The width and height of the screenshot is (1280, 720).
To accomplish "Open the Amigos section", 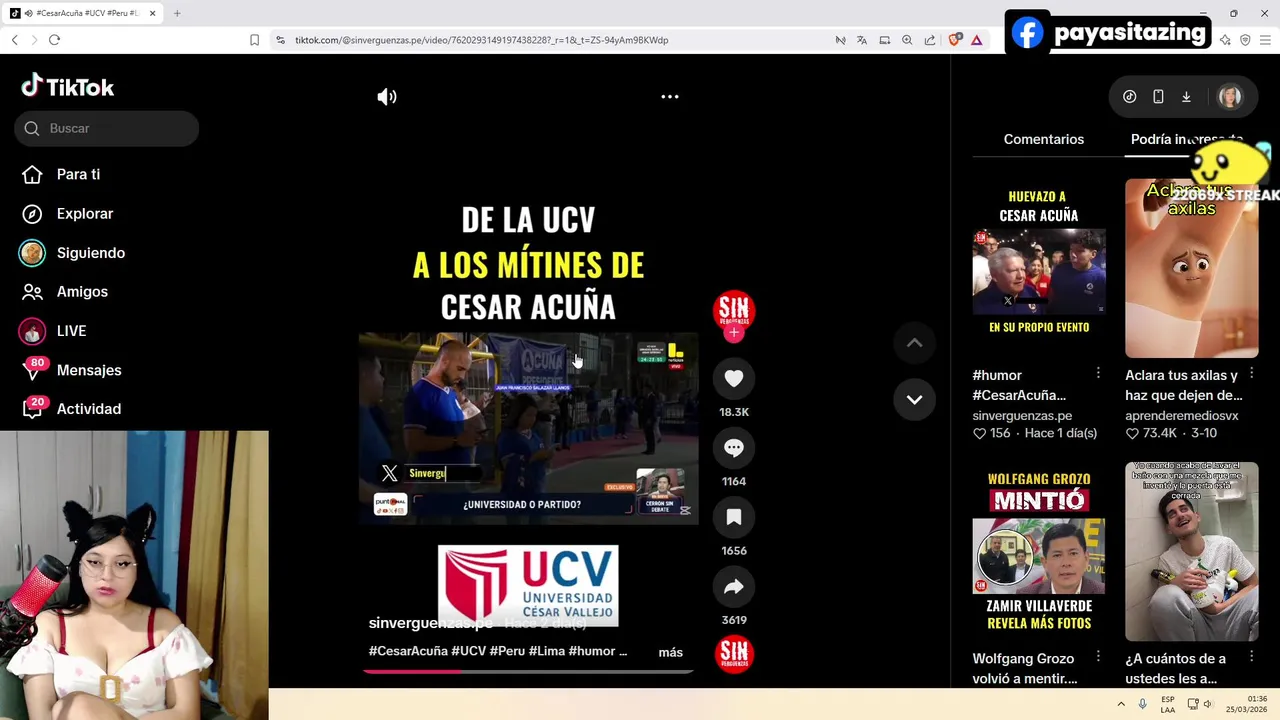I will coord(82,292).
